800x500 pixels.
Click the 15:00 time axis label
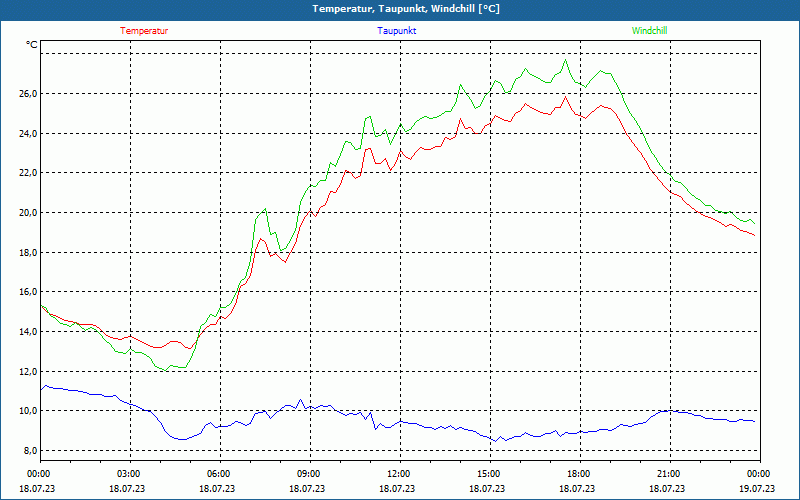tap(487, 474)
